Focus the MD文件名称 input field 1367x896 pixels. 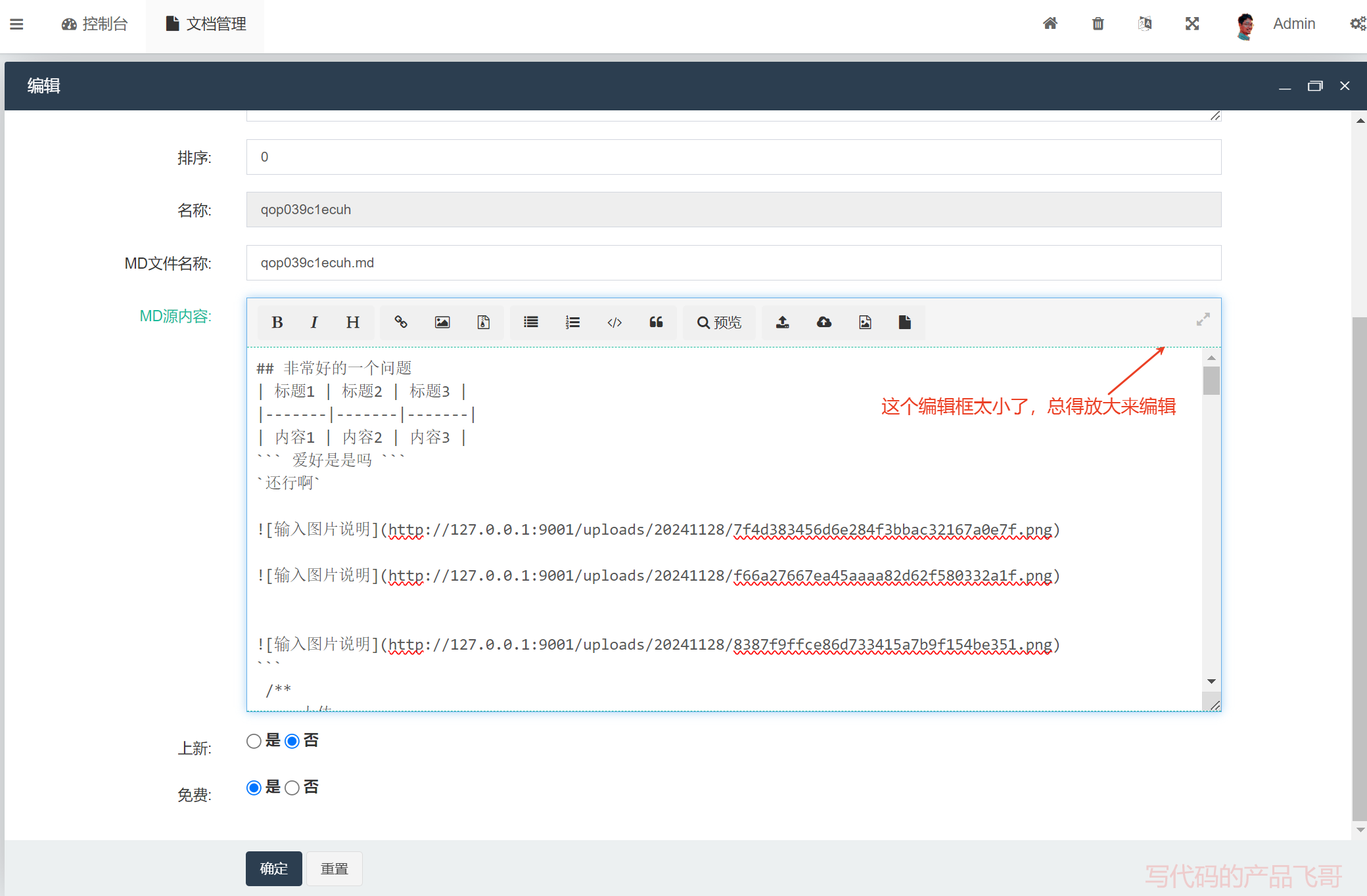[x=733, y=263]
